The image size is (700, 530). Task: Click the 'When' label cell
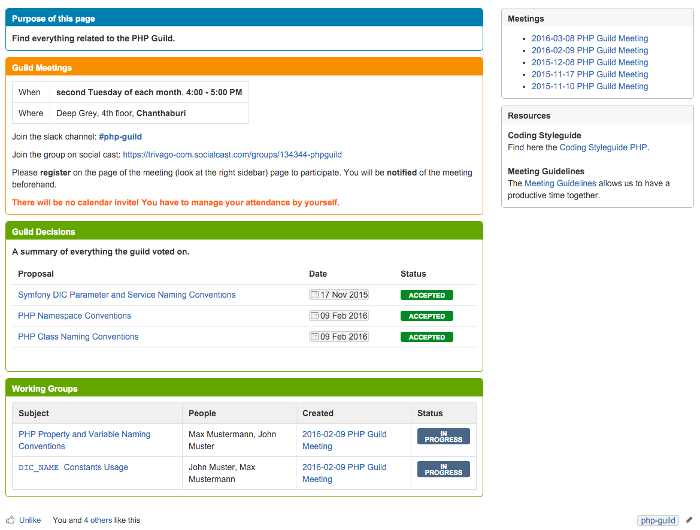[x=29, y=92]
